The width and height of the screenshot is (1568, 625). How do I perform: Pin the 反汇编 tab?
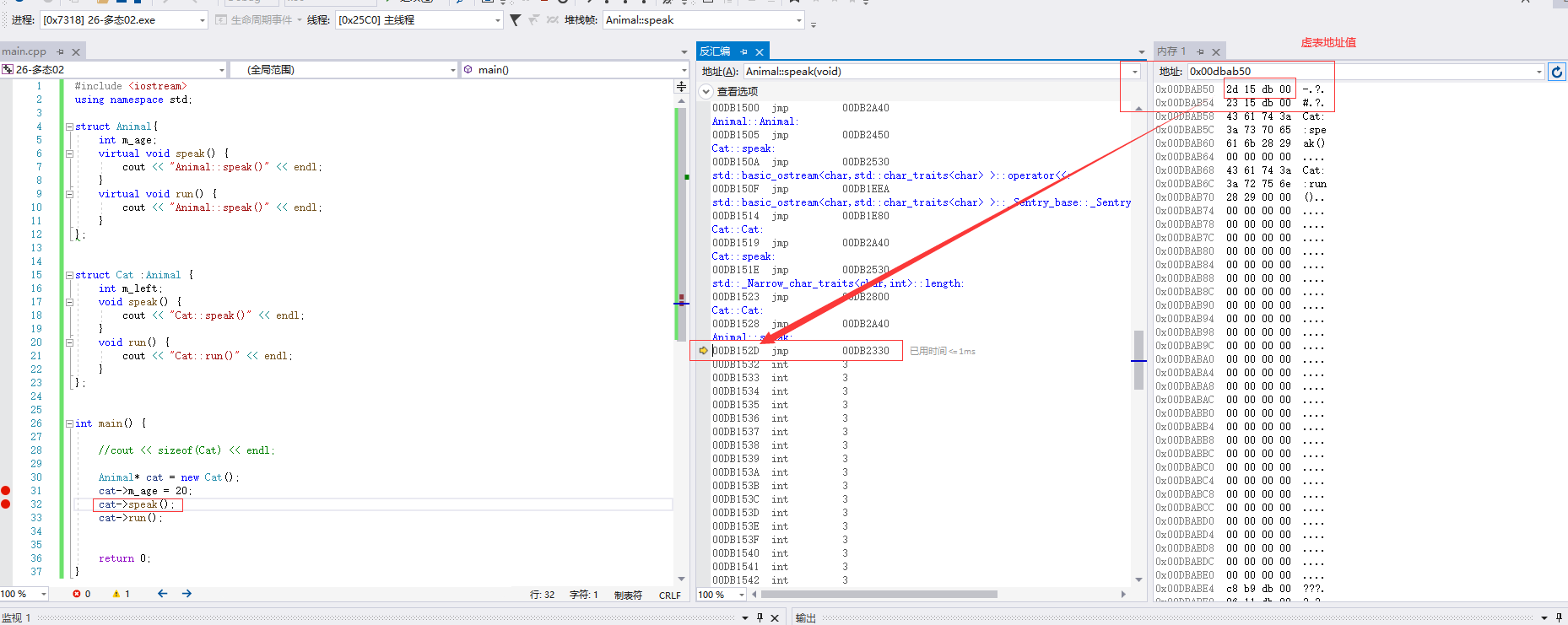(743, 51)
